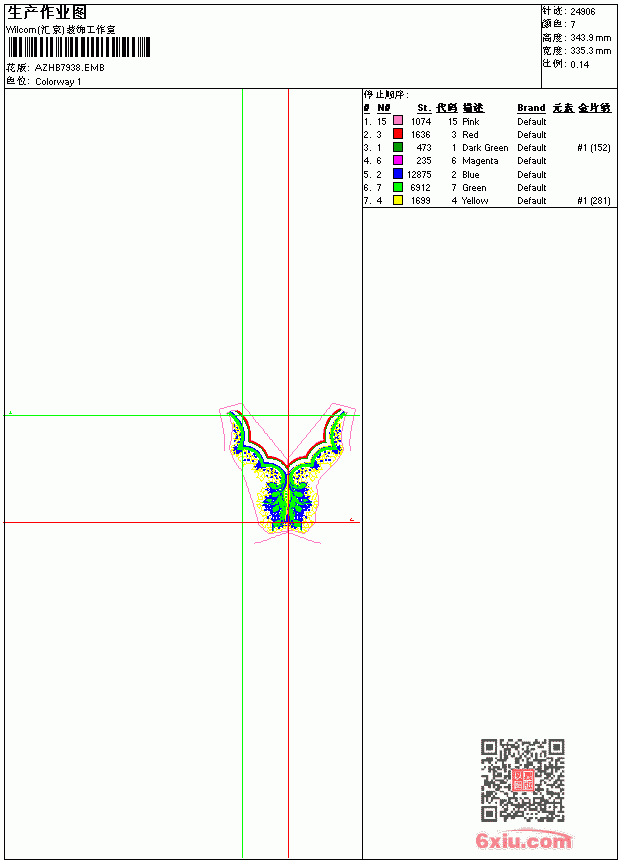This screenshot has height=860, width=620.
Task: Click the total stitch count 24906
Action: point(583,12)
